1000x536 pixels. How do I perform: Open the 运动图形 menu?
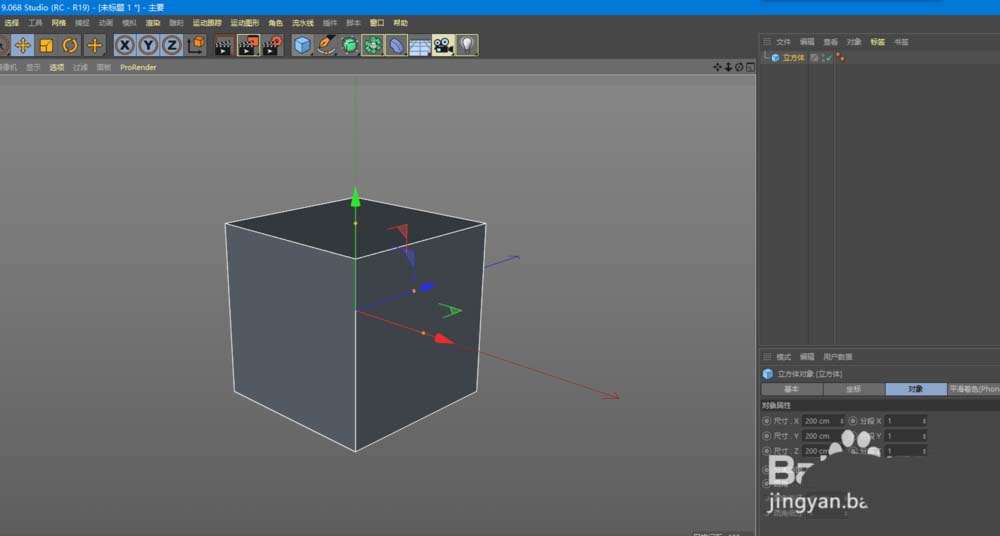pyautogui.click(x=243, y=22)
